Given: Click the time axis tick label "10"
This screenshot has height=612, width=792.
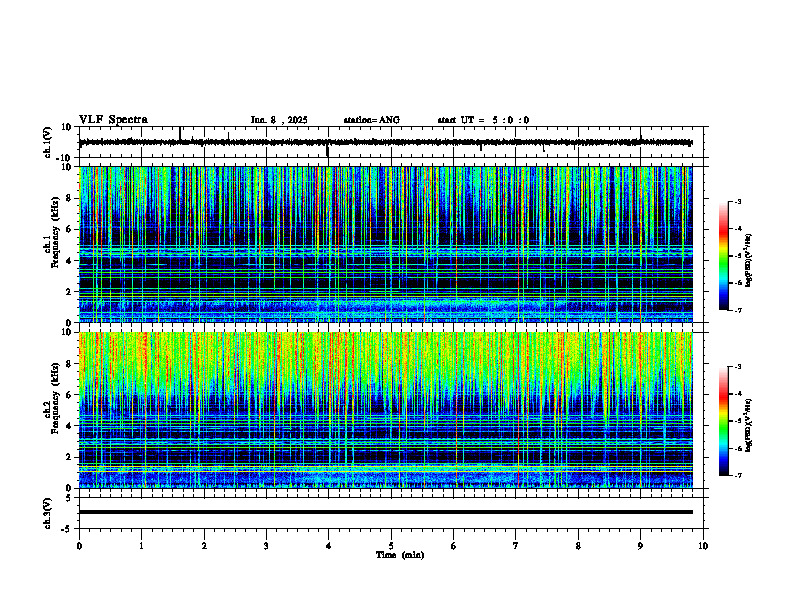Looking at the screenshot, I should (x=703, y=546).
